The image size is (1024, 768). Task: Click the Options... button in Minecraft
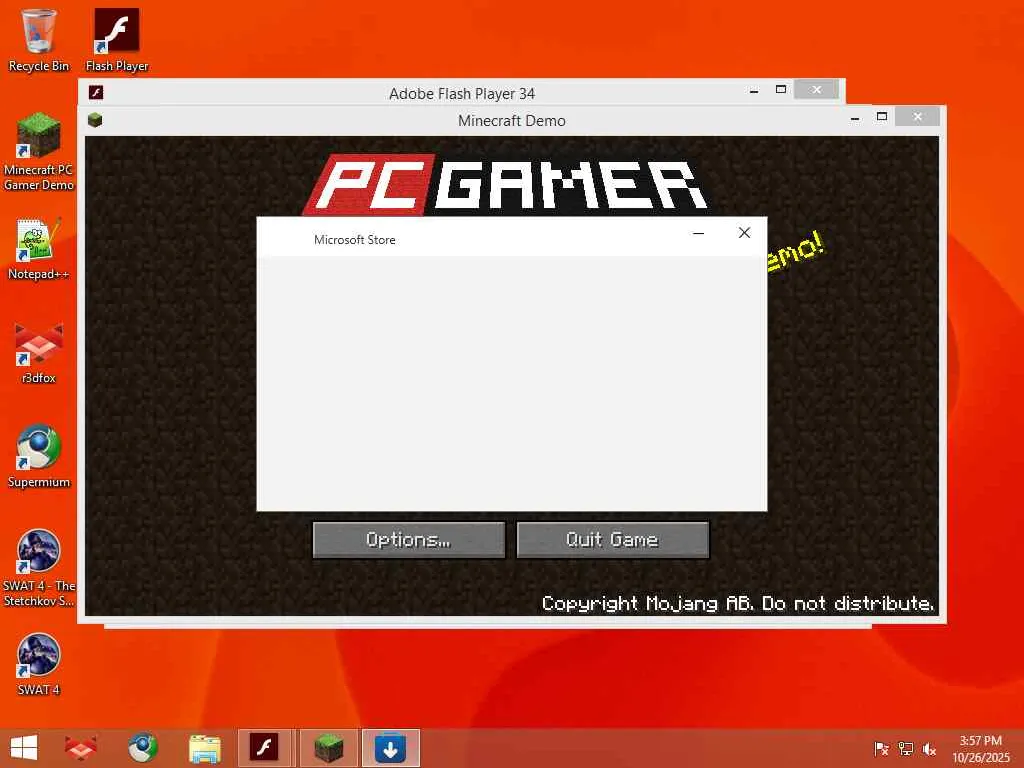pos(409,539)
